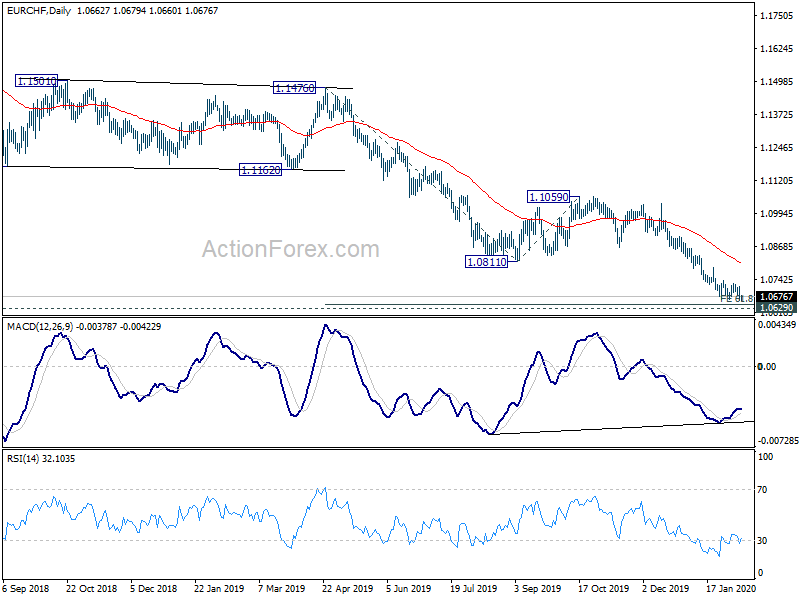Viewport: 800px width, 600px height.
Task: Click the 1.11205 price axis value
Action: (x=777, y=181)
